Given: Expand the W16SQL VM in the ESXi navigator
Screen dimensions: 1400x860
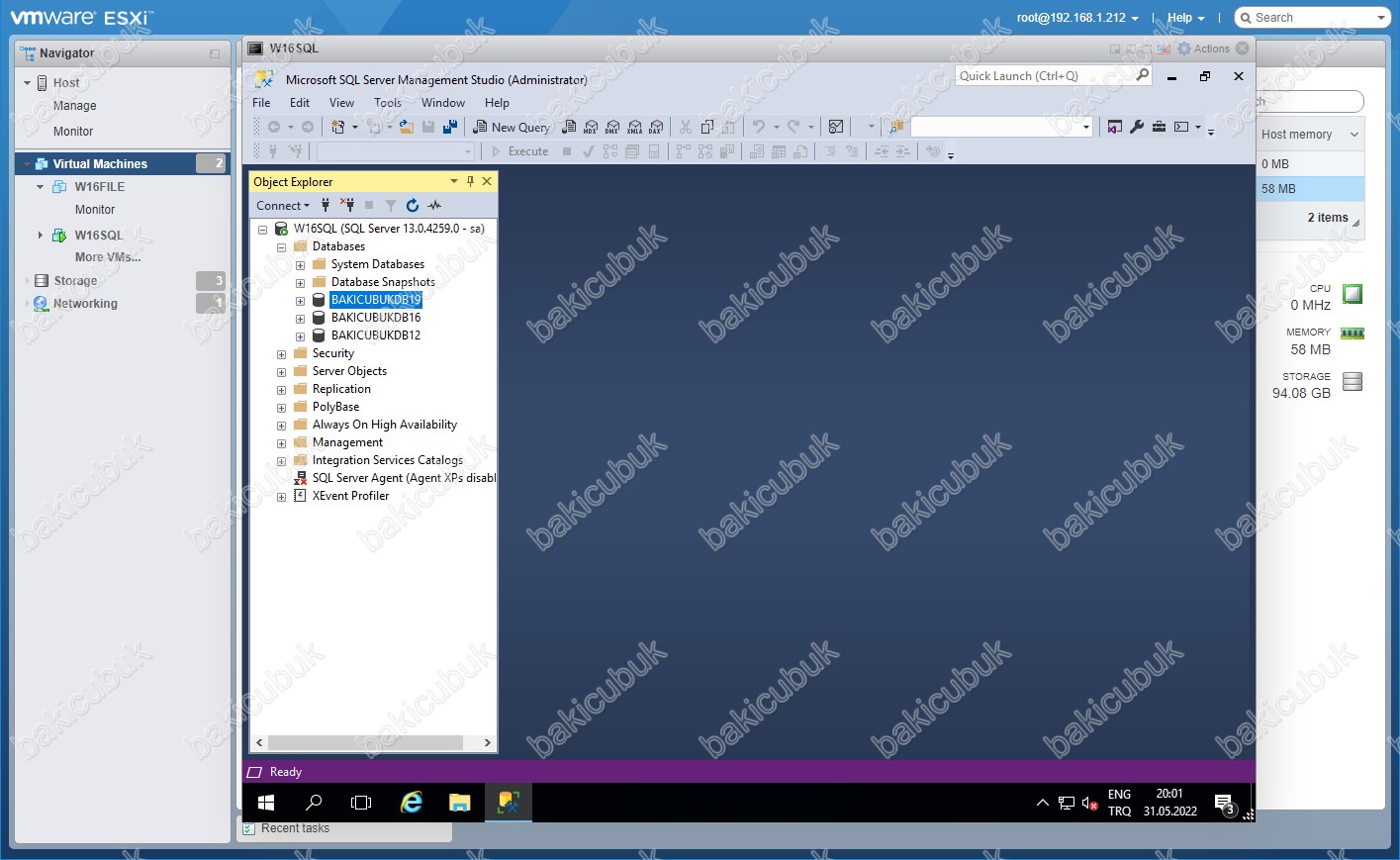Looking at the screenshot, I should pyautogui.click(x=40, y=236).
